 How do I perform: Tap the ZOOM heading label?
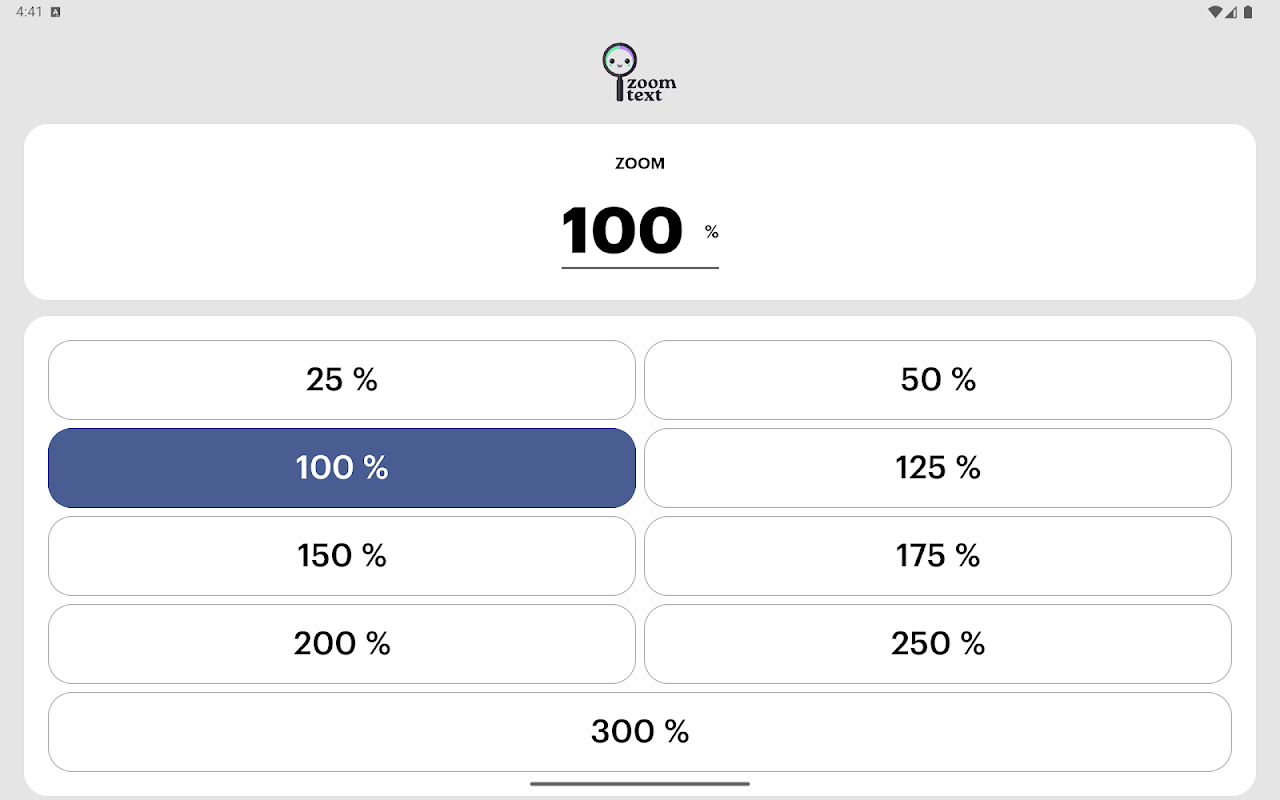point(640,164)
